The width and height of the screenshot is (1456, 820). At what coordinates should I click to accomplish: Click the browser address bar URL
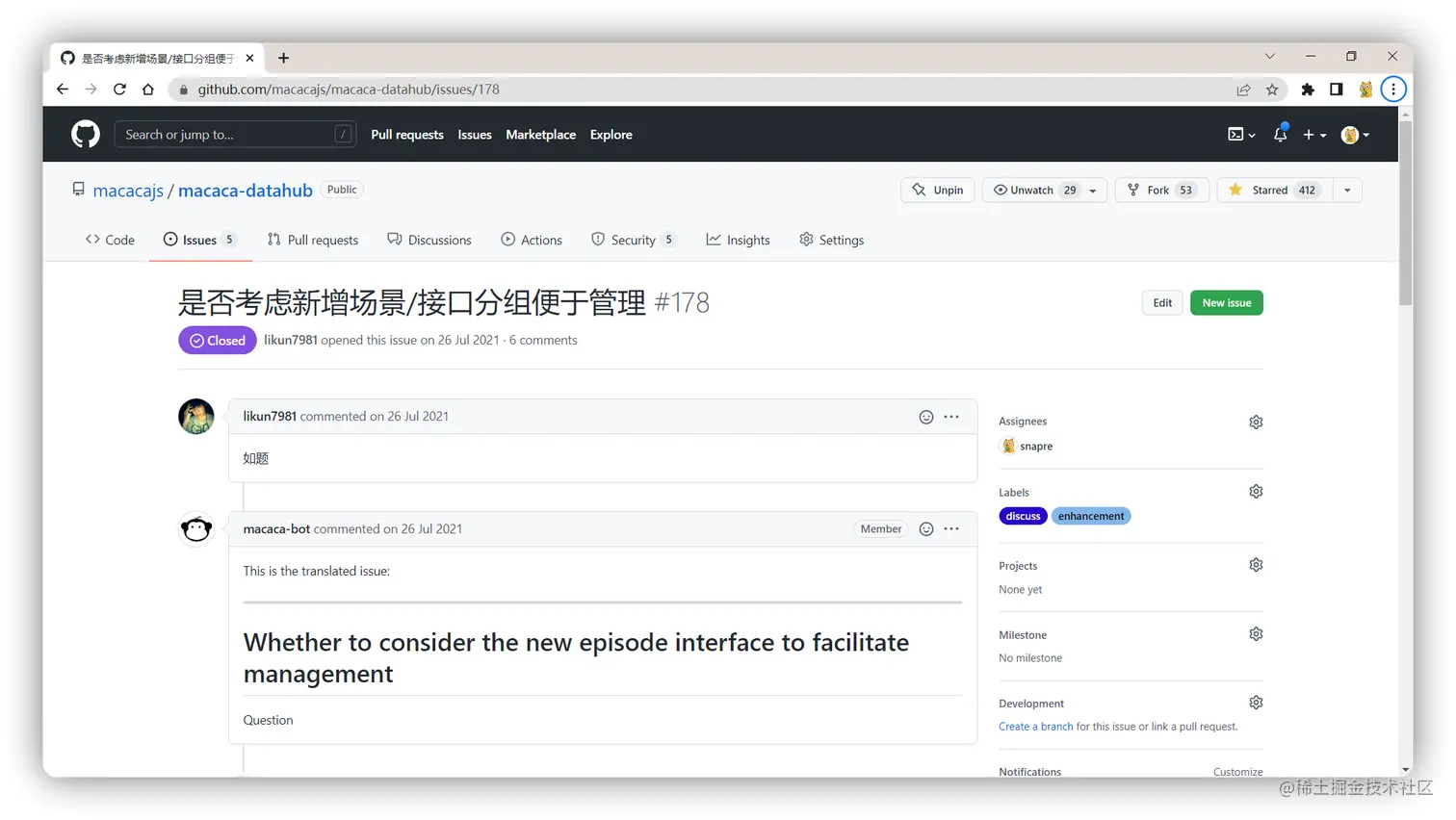349,90
